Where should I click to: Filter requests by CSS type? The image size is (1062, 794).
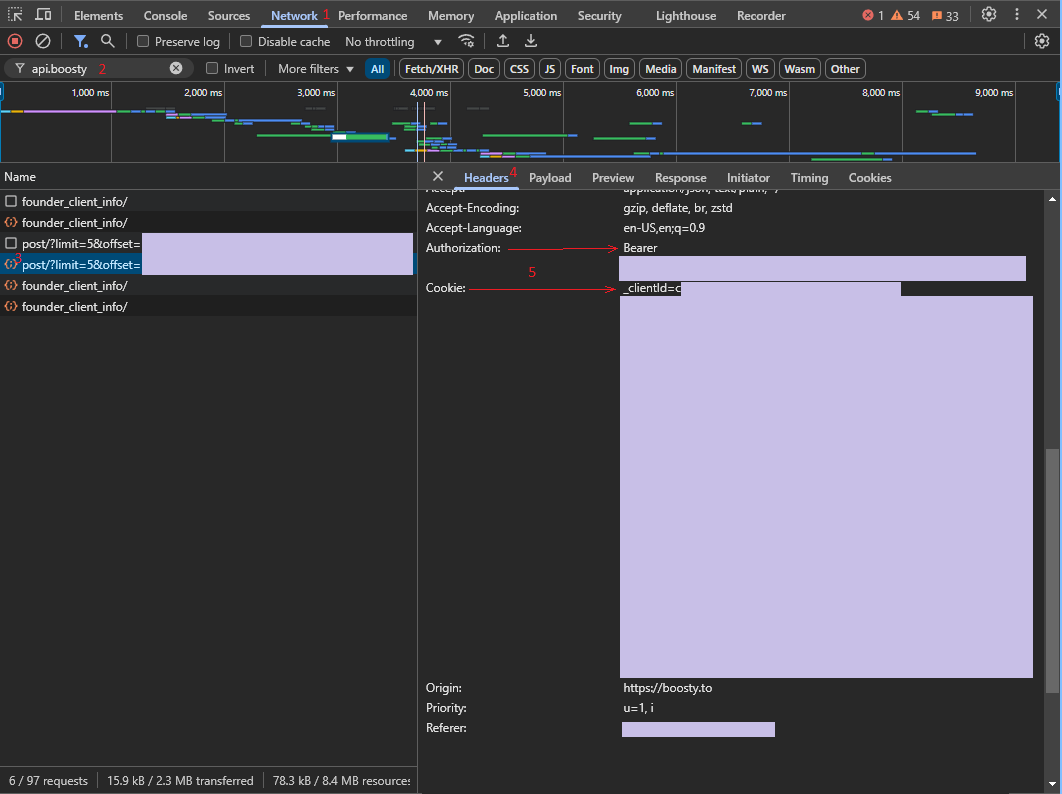(x=519, y=68)
